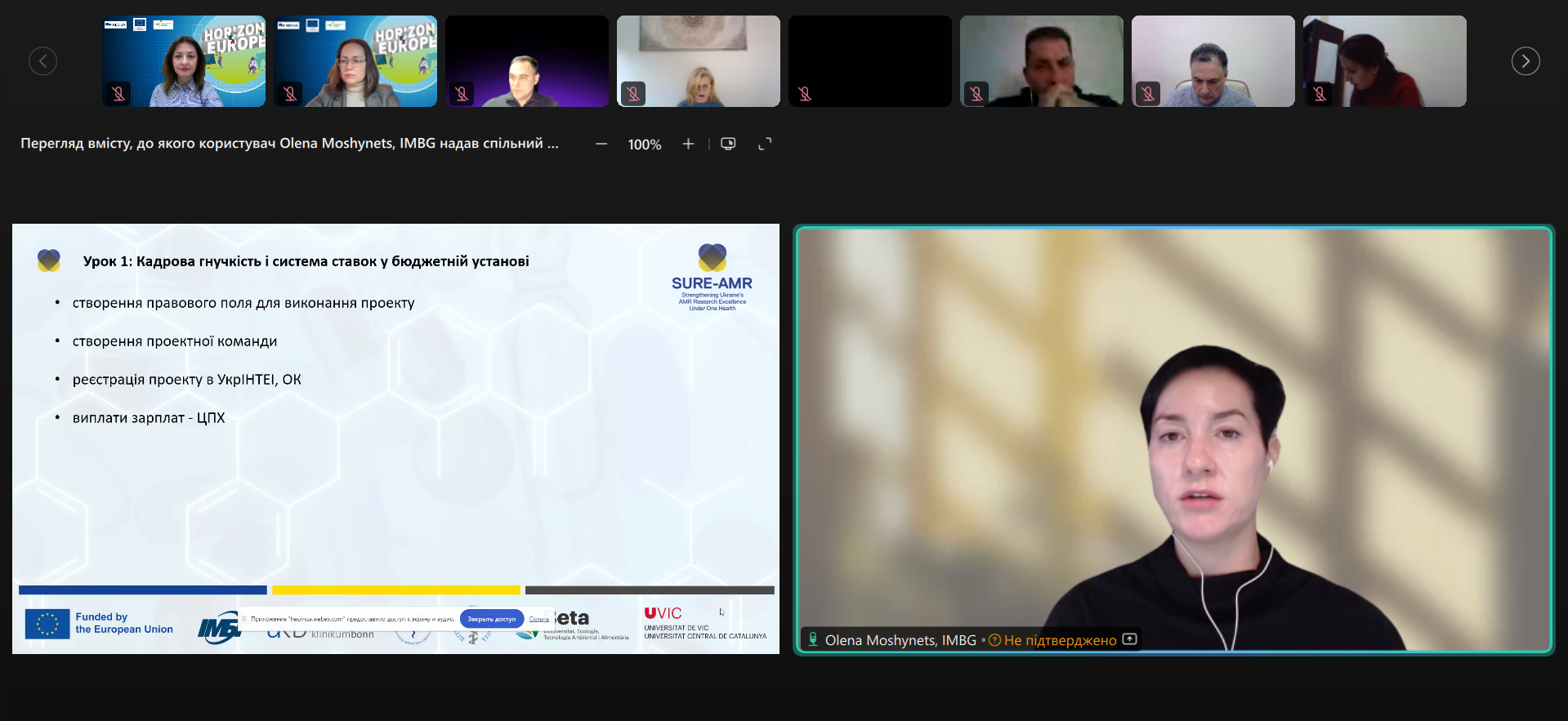The height and width of the screenshot is (721, 1568).
Task: Zoom in shared content with plus button
Action: click(688, 144)
